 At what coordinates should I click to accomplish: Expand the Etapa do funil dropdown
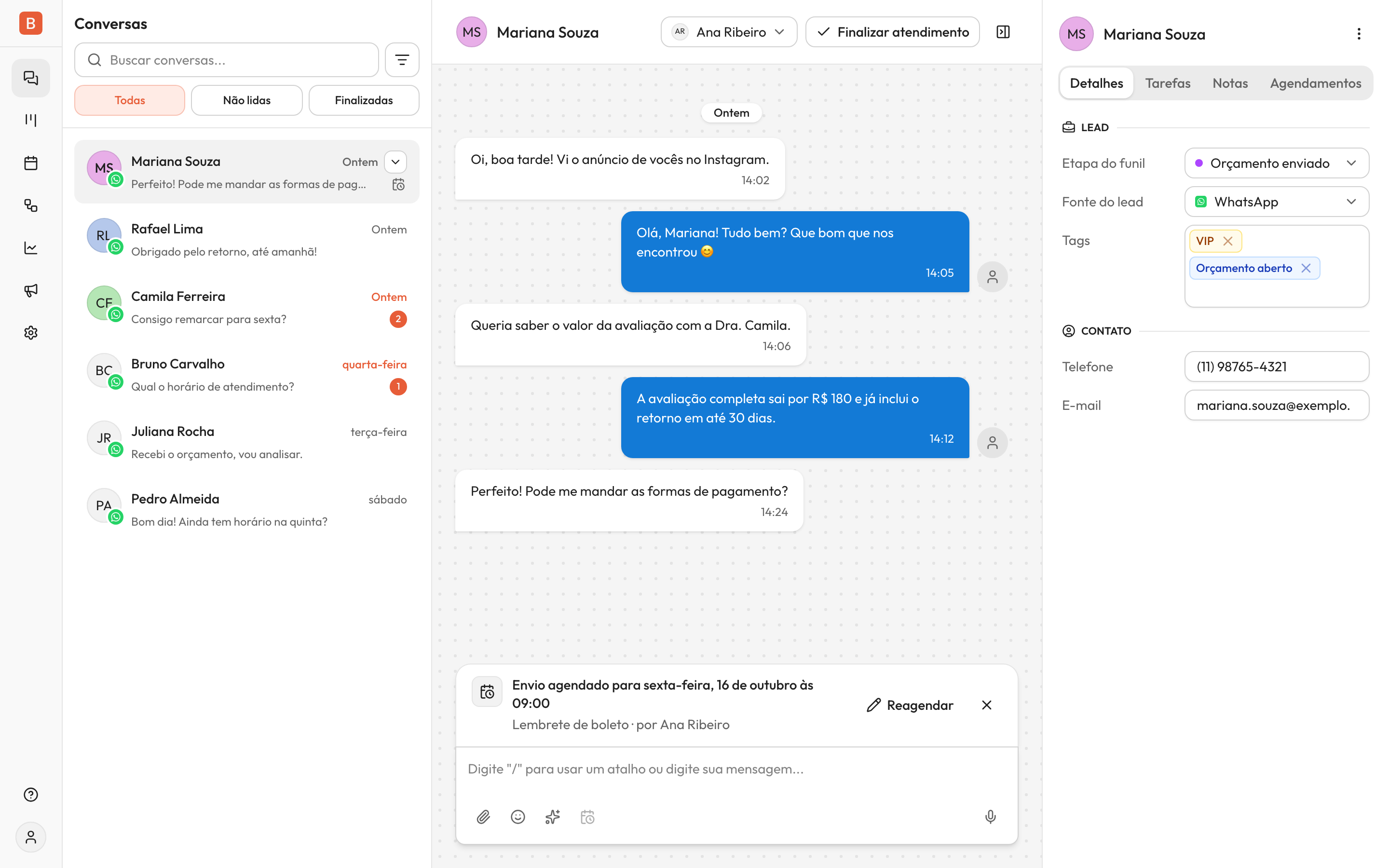[x=1277, y=163]
